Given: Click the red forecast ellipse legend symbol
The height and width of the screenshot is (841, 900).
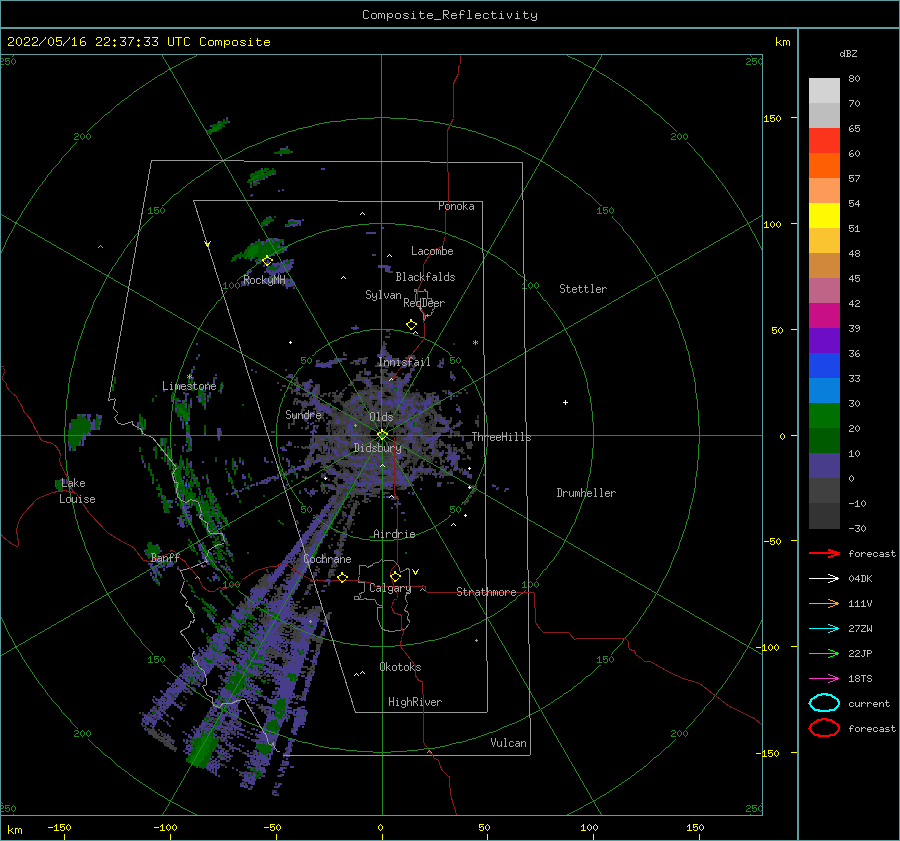Looking at the screenshot, I should (x=824, y=728).
